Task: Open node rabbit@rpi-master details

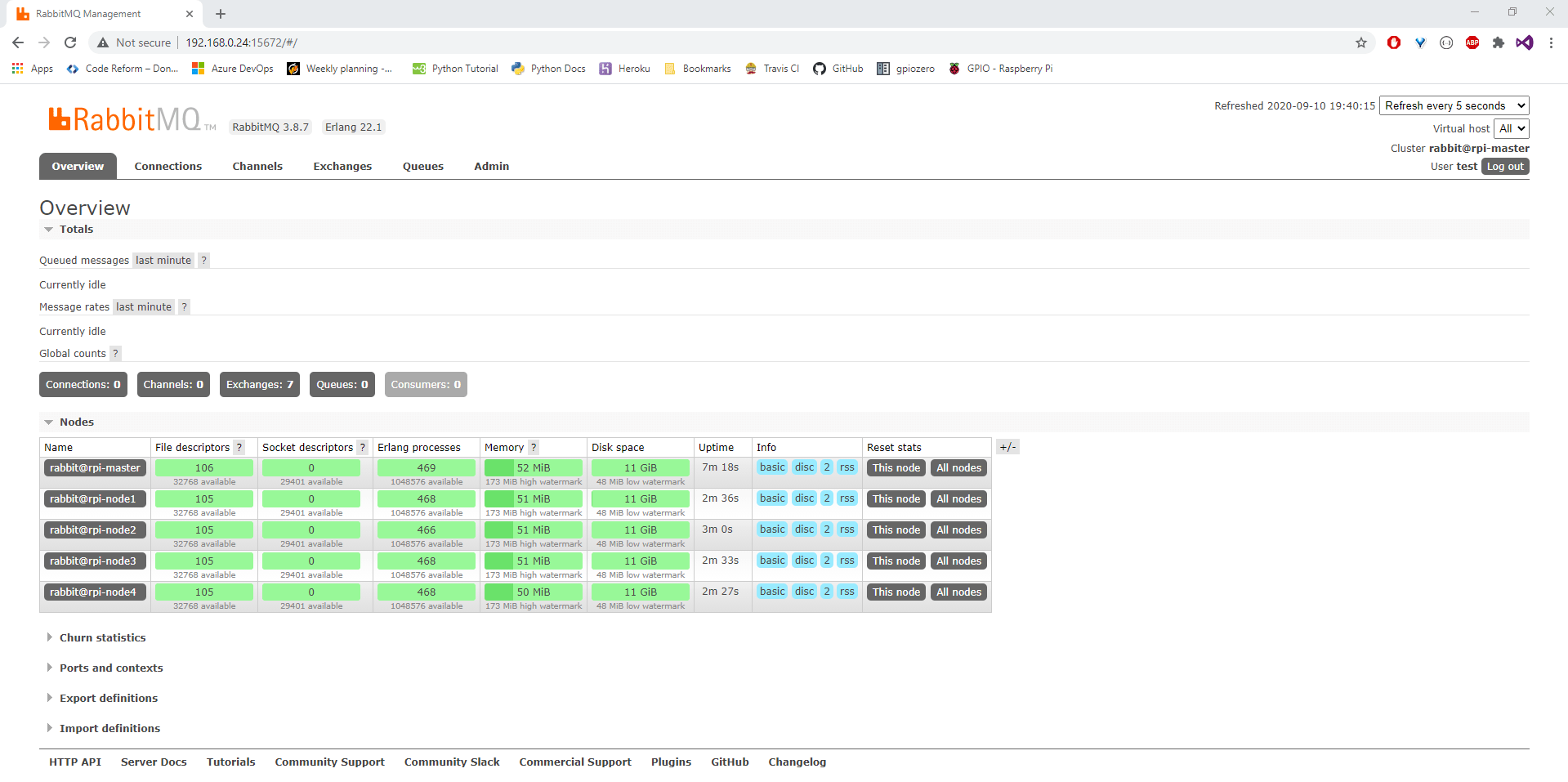Action: tap(95, 468)
